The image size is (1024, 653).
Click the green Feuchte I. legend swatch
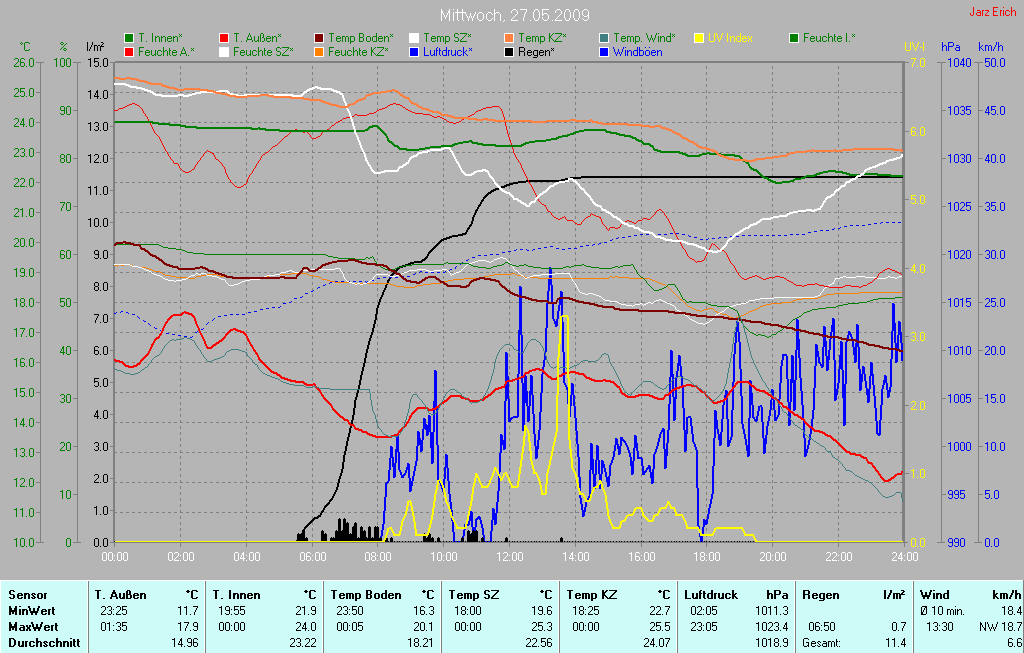(x=794, y=39)
